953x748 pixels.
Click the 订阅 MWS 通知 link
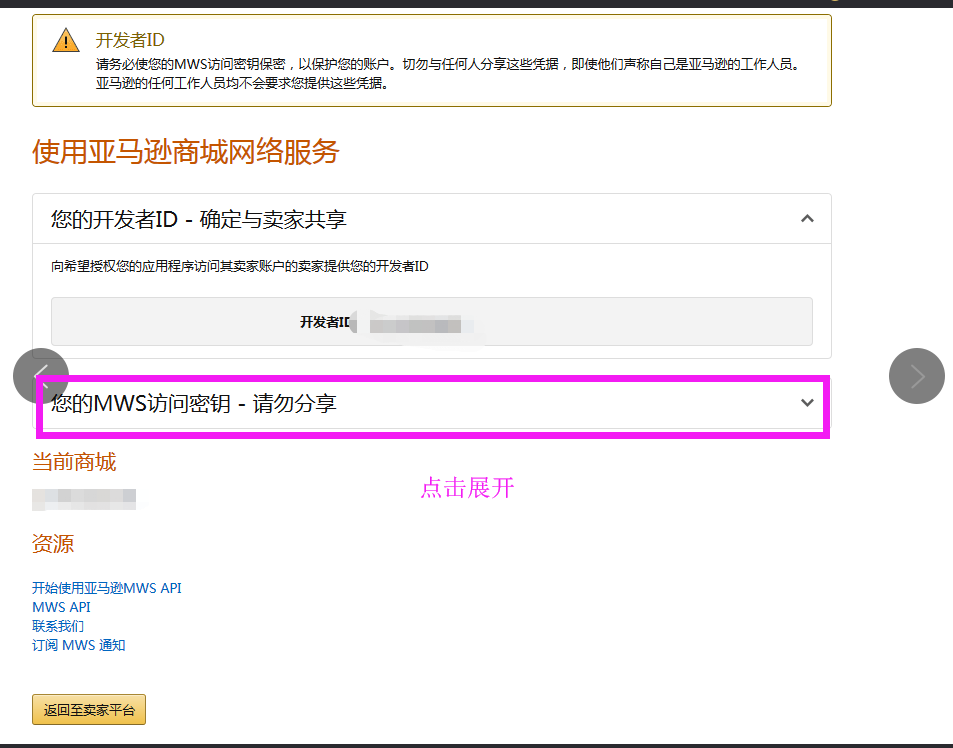click(78, 645)
